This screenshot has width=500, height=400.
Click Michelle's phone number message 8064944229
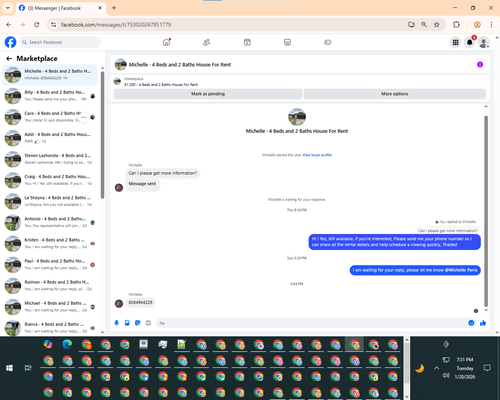140,303
